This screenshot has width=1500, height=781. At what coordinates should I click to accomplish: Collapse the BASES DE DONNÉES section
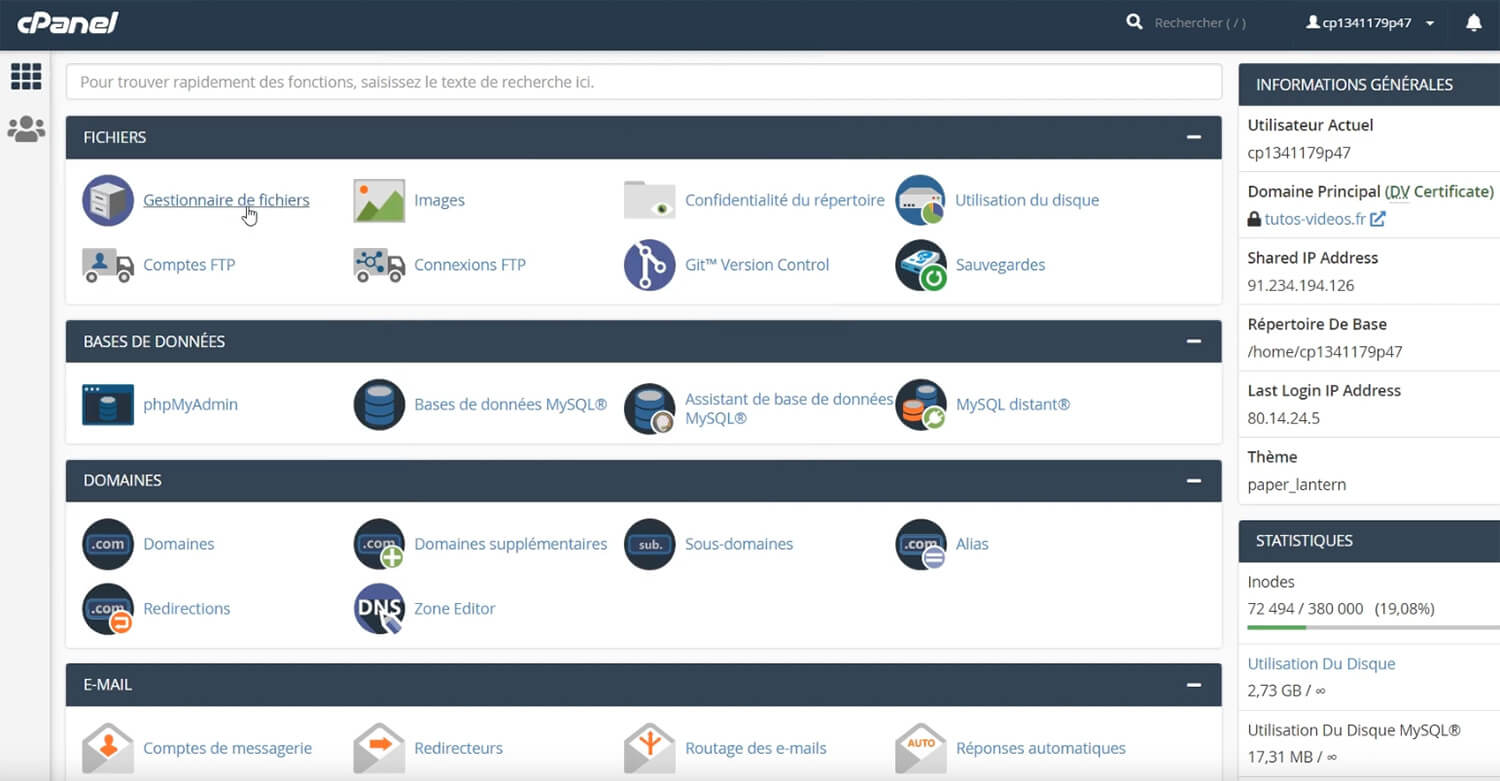1193,341
